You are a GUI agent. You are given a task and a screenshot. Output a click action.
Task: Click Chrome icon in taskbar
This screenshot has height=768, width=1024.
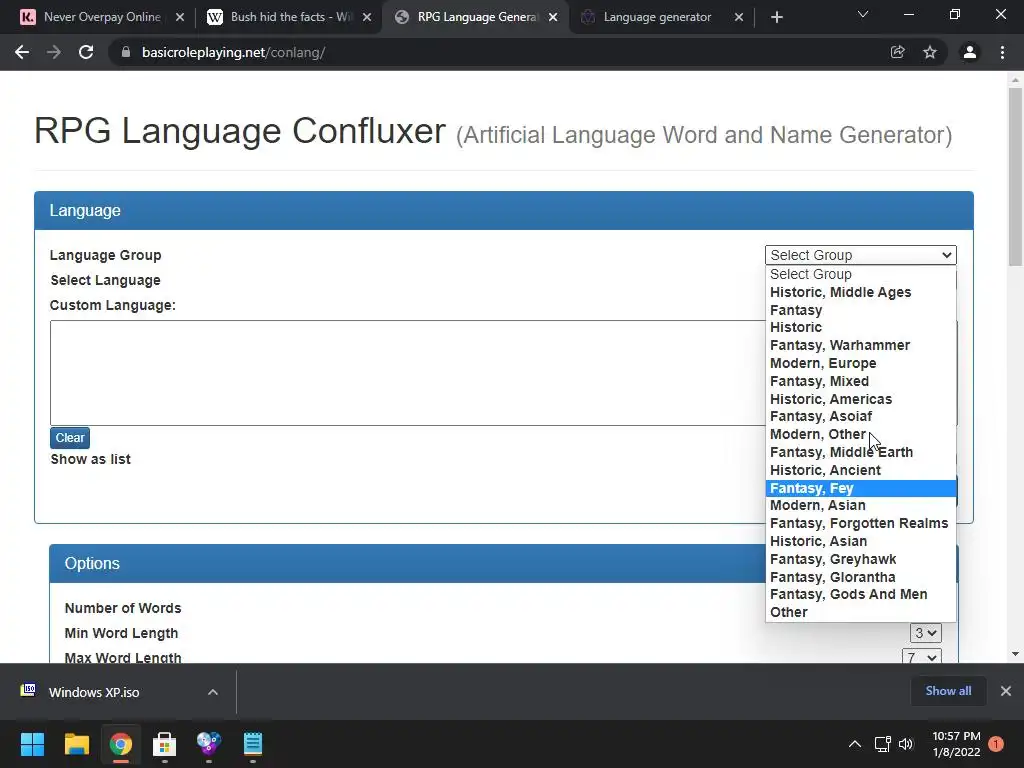coord(121,744)
